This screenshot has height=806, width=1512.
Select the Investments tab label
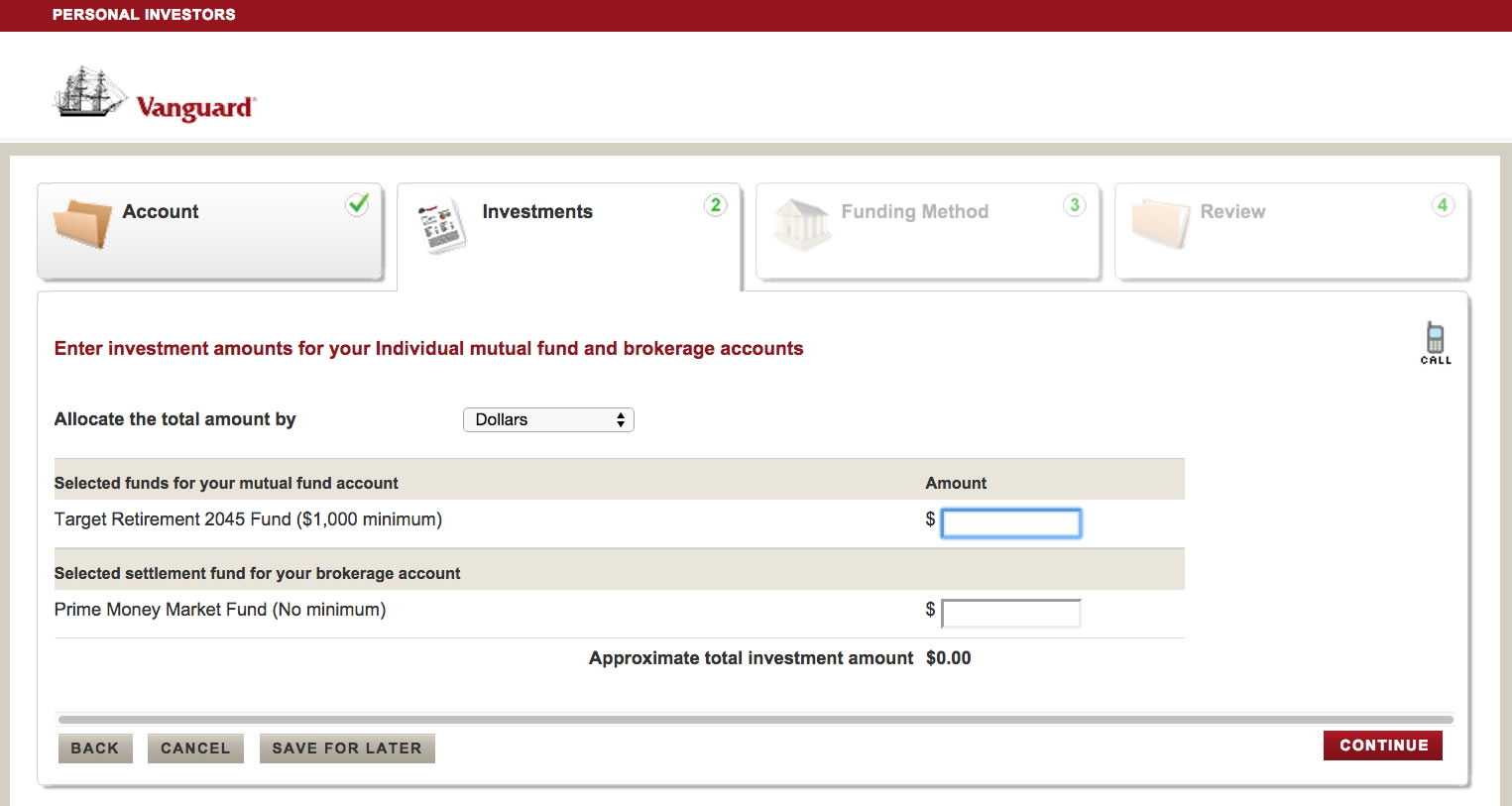tap(537, 211)
